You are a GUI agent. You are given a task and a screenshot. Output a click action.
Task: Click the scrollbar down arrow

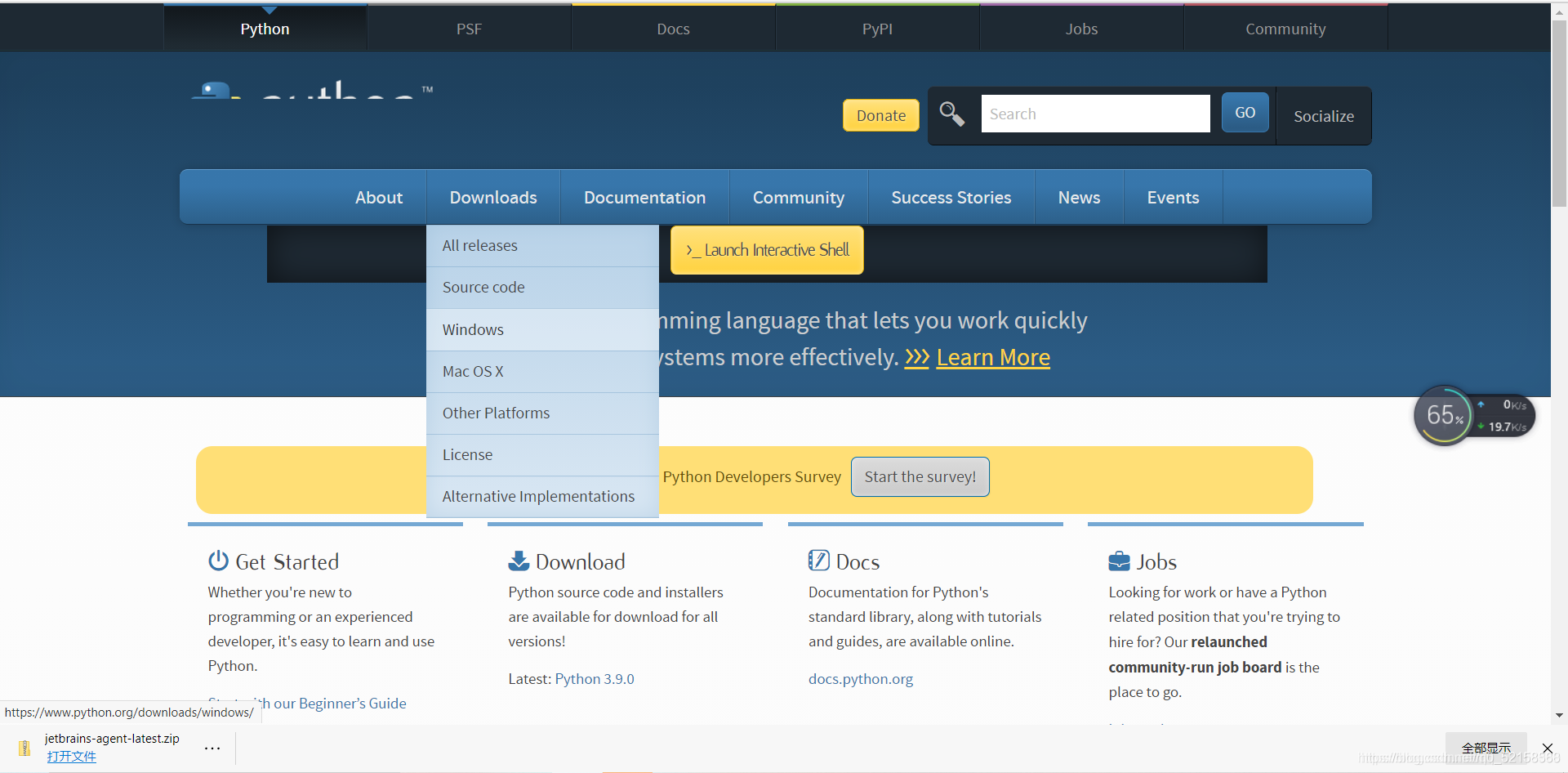1559,715
